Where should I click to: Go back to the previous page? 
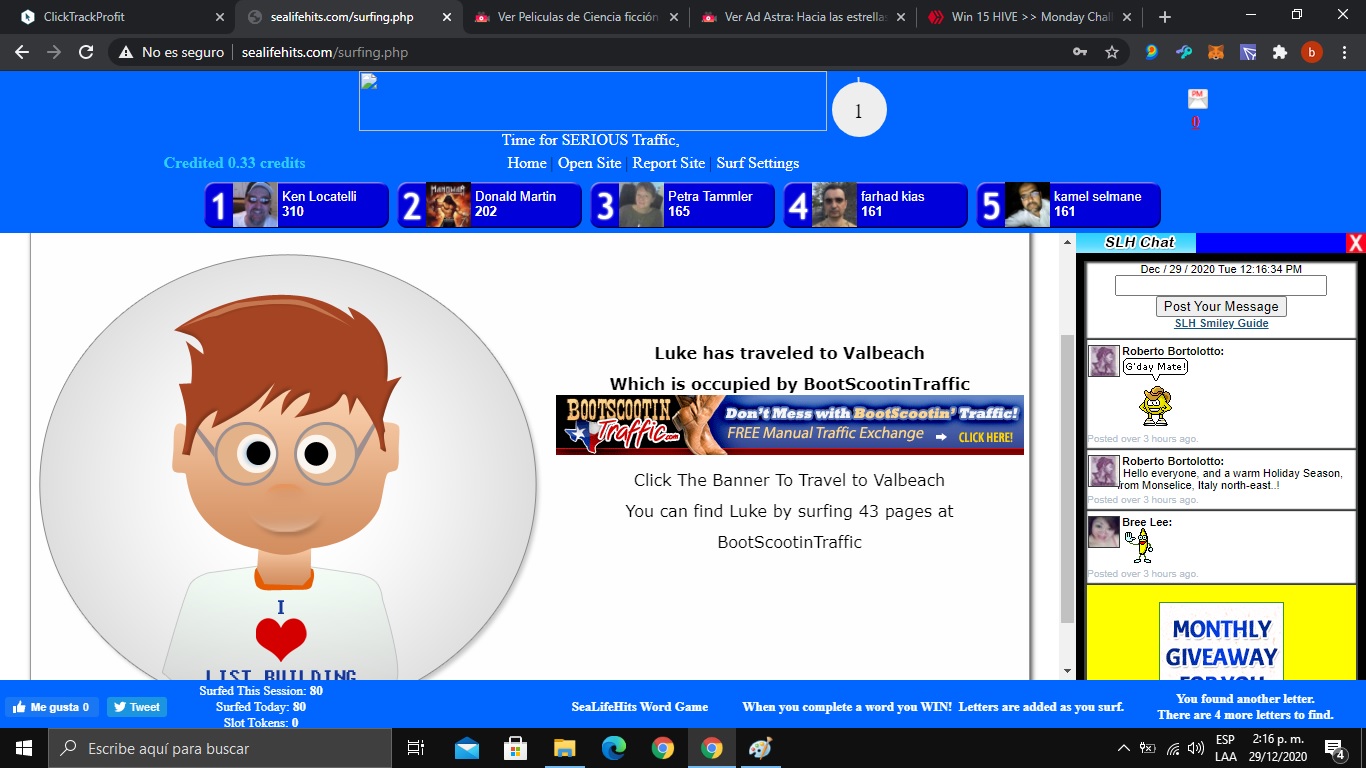[22, 52]
